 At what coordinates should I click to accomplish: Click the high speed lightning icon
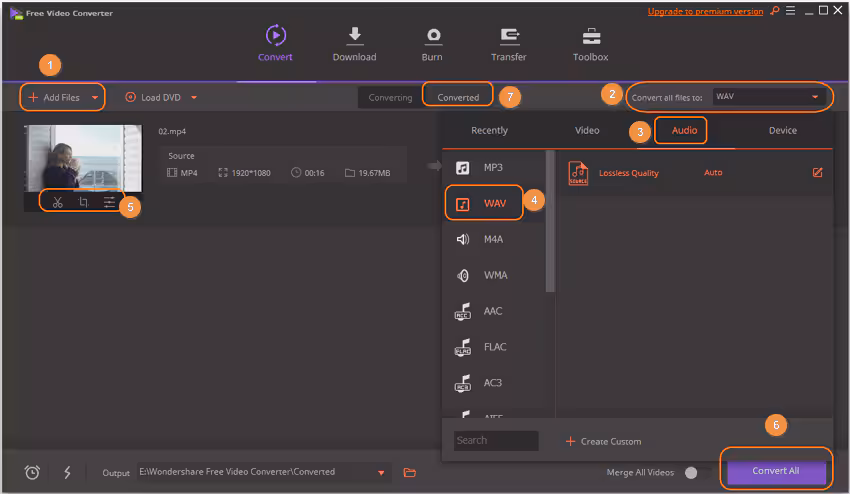click(x=67, y=472)
